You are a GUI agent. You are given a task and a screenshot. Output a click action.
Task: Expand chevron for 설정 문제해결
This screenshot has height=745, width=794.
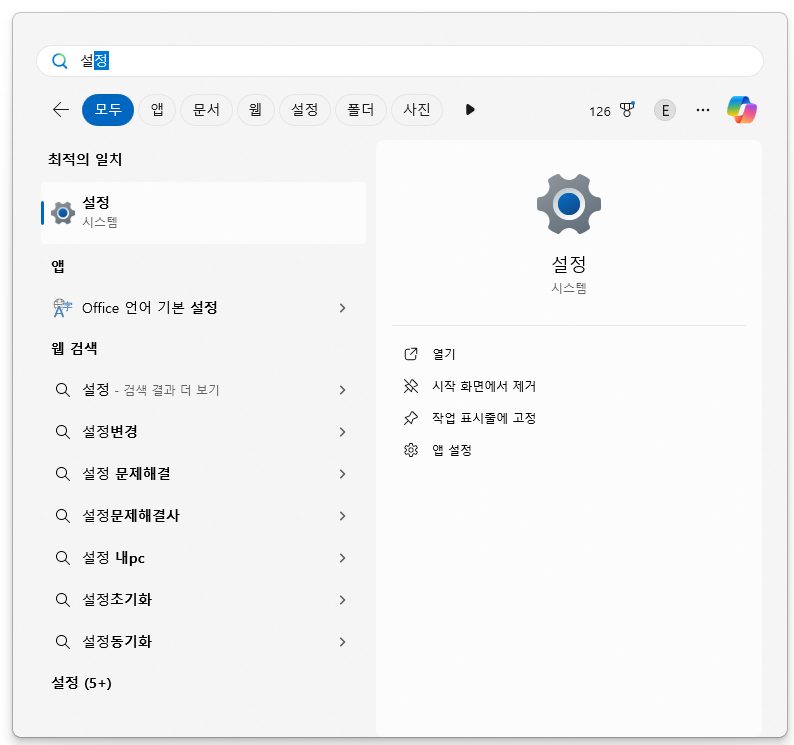[x=343, y=474]
